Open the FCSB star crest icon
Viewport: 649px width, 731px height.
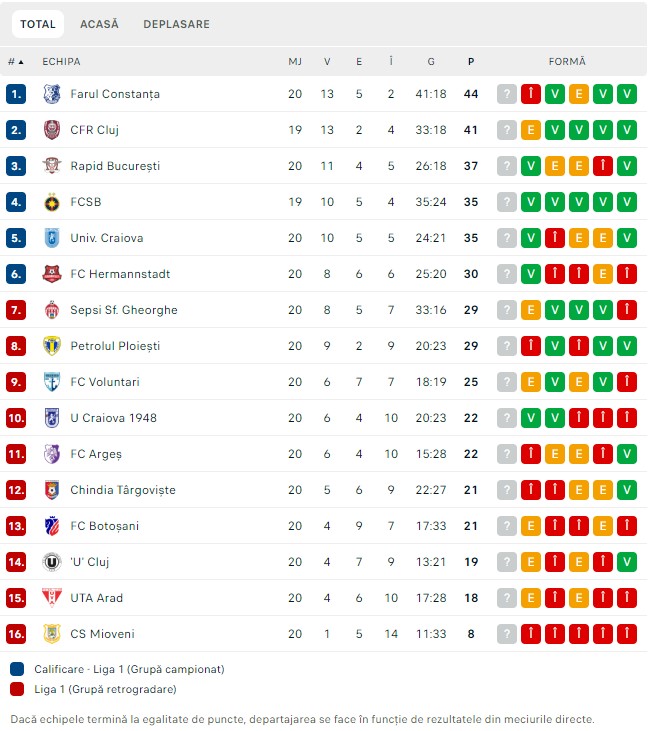pos(52,202)
